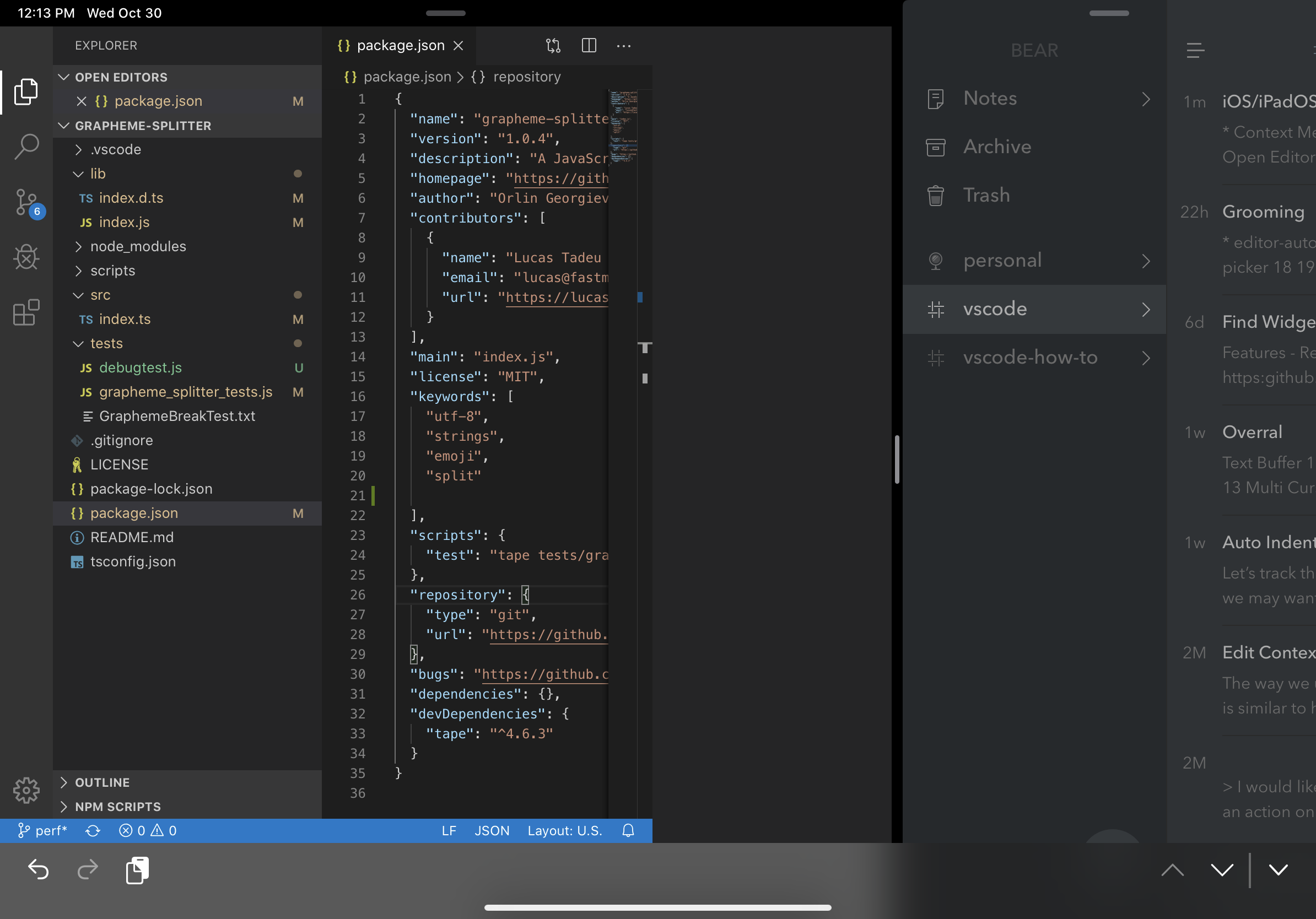Click the redo arrow in keyboard toolbar
1316x919 pixels.
(x=88, y=870)
